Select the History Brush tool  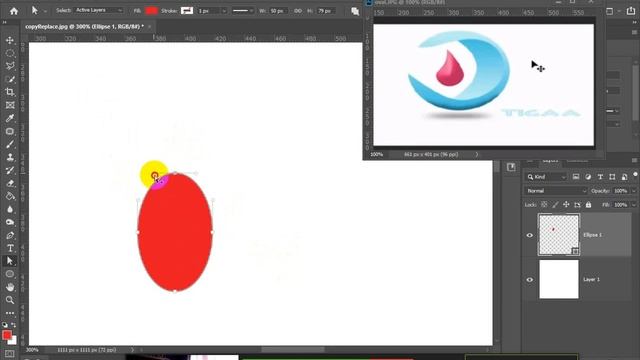coord(10,171)
